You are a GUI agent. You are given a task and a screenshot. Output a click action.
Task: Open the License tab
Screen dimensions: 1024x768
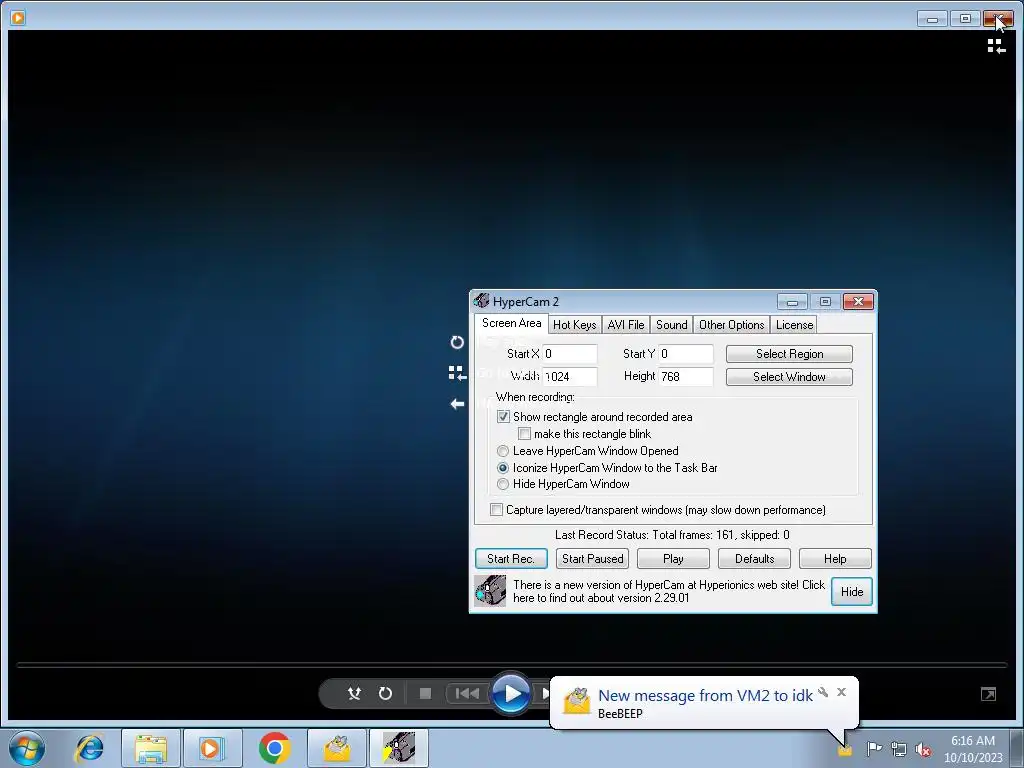point(794,325)
